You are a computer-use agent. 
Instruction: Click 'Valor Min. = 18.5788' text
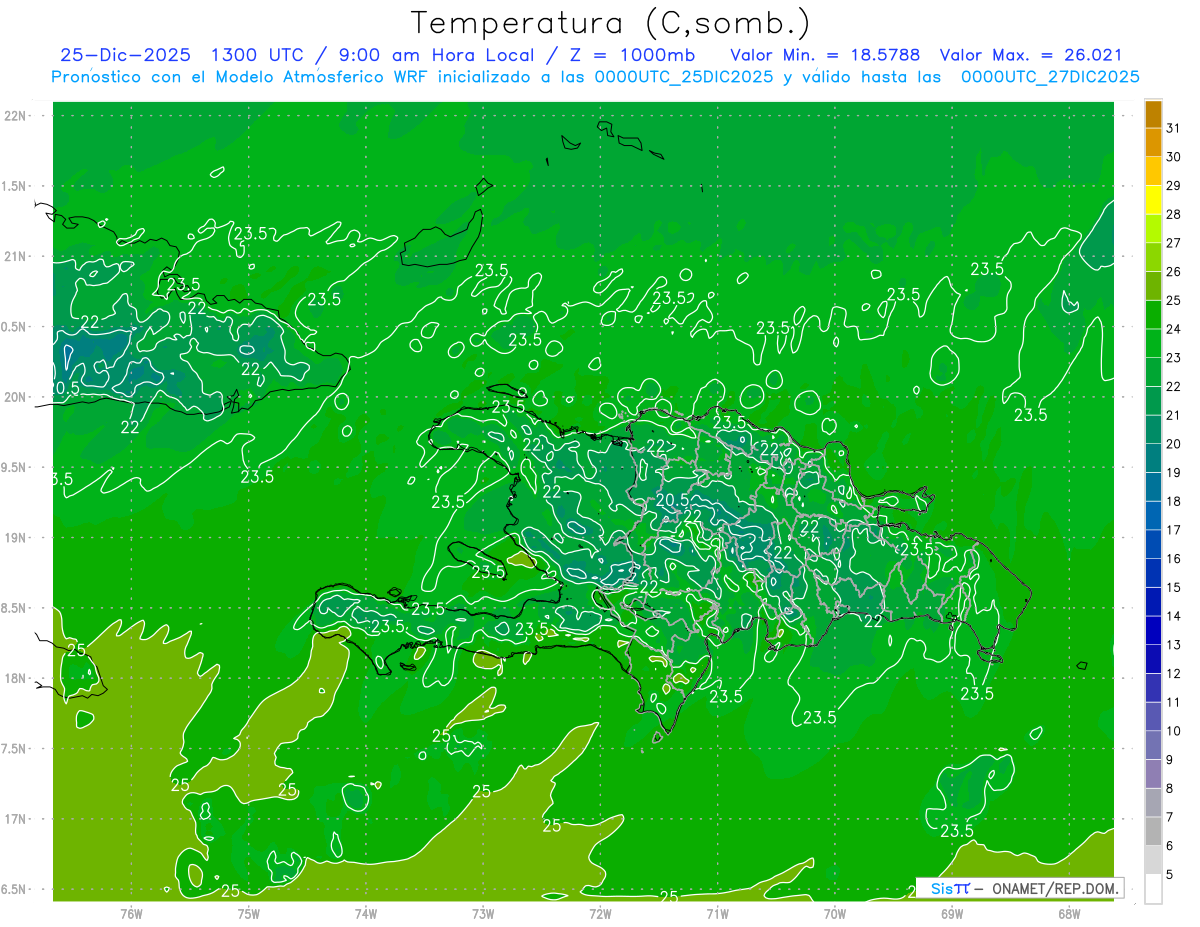point(825,55)
